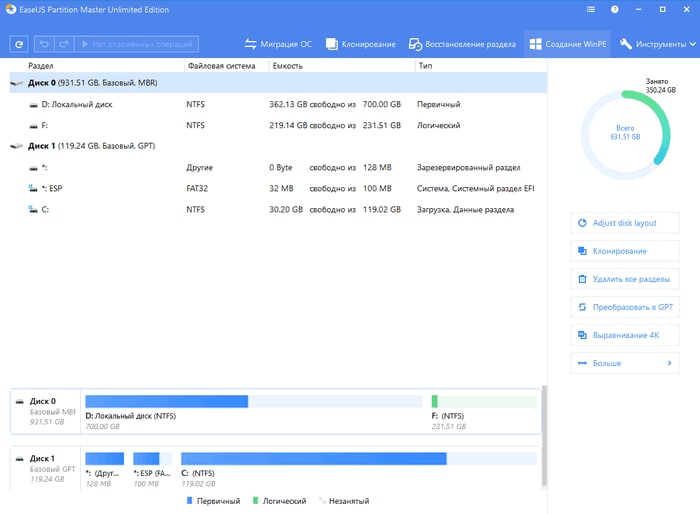The height and width of the screenshot is (514, 700).
Task: Select the Диск 0 row in partition list
Action: coord(278,83)
